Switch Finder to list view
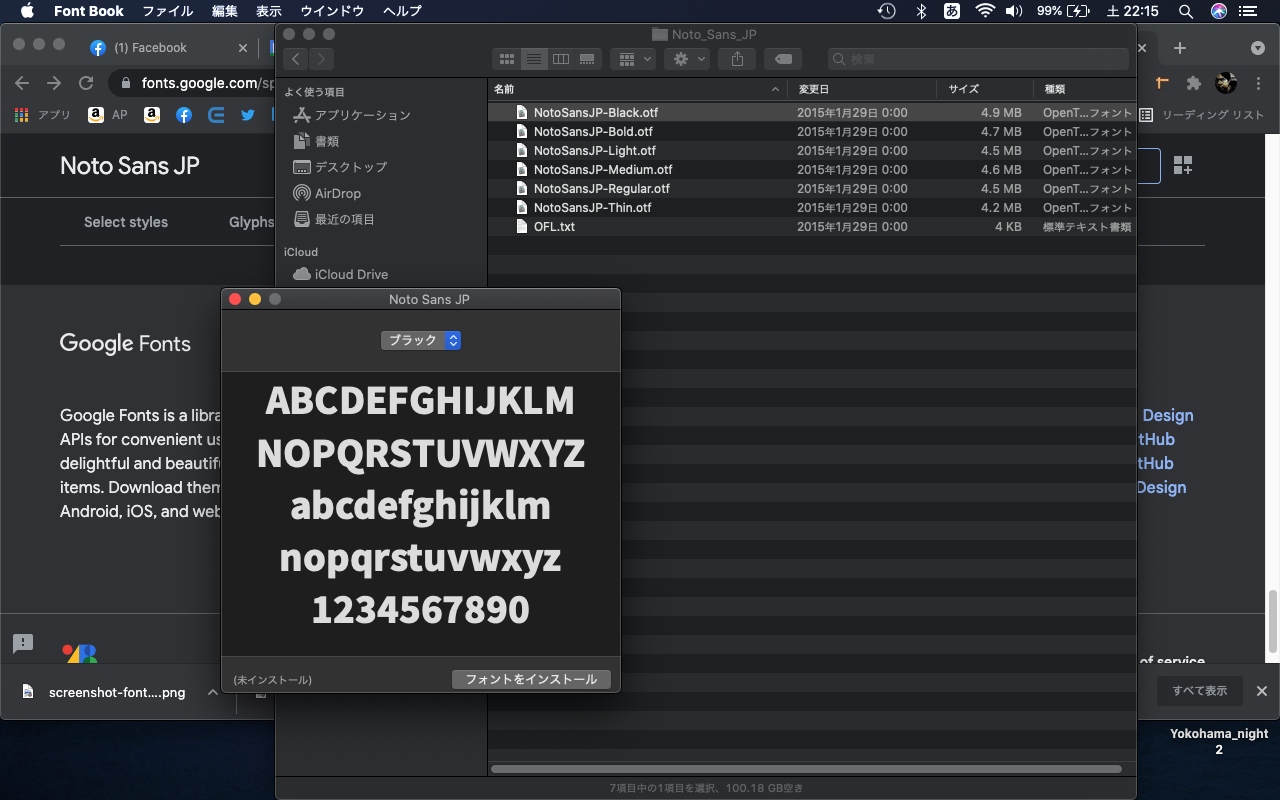Image resolution: width=1280 pixels, height=800 pixels. click(x=534, y=59)
